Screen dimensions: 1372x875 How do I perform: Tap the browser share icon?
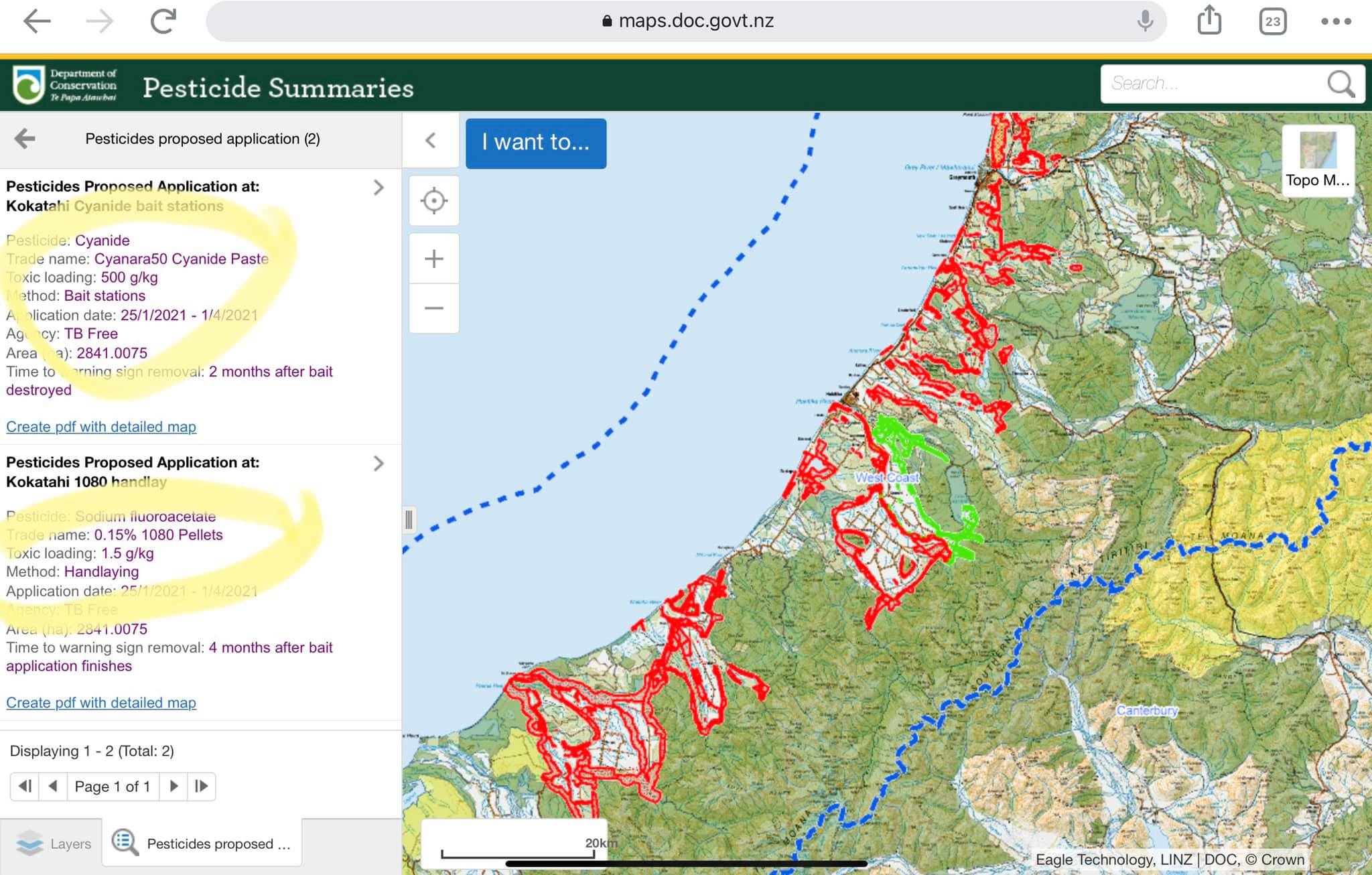click(1209, 20)
